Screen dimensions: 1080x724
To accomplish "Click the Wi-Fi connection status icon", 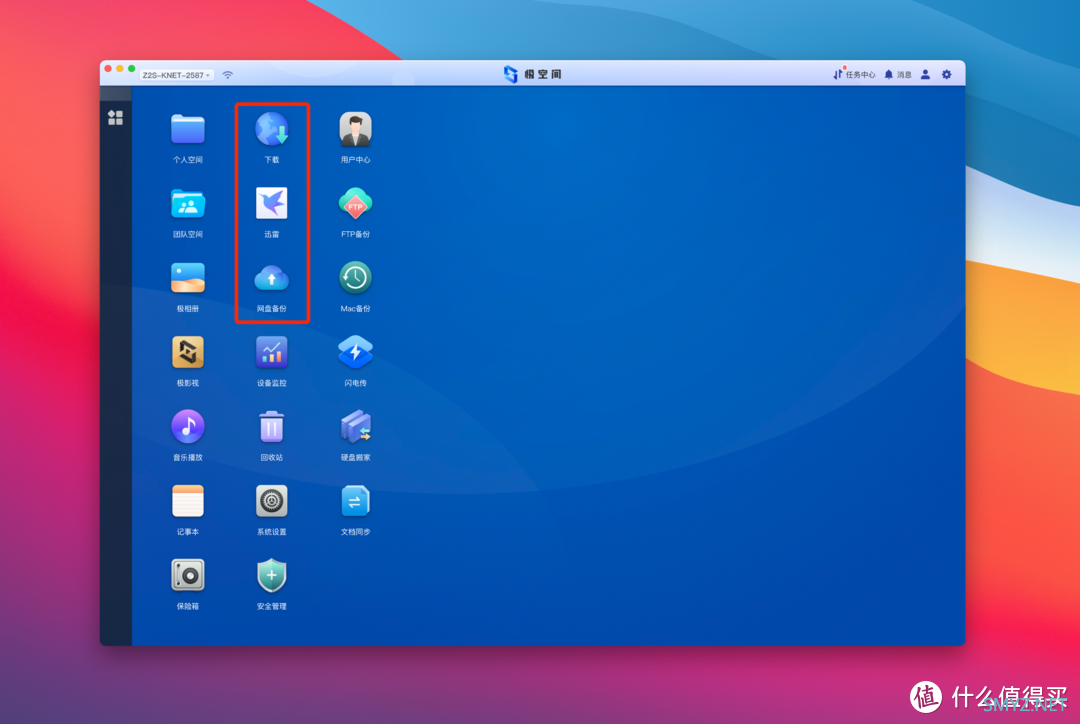I will (x=228, y=74).
